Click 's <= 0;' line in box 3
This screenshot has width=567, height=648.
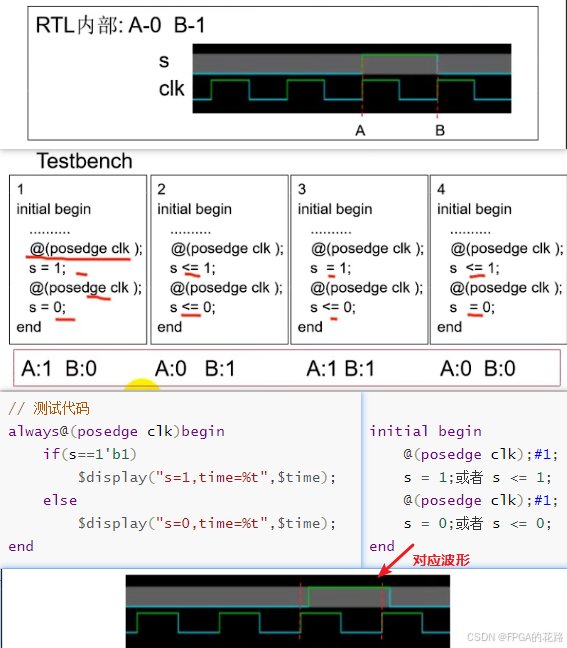click(x=333, y=307)
